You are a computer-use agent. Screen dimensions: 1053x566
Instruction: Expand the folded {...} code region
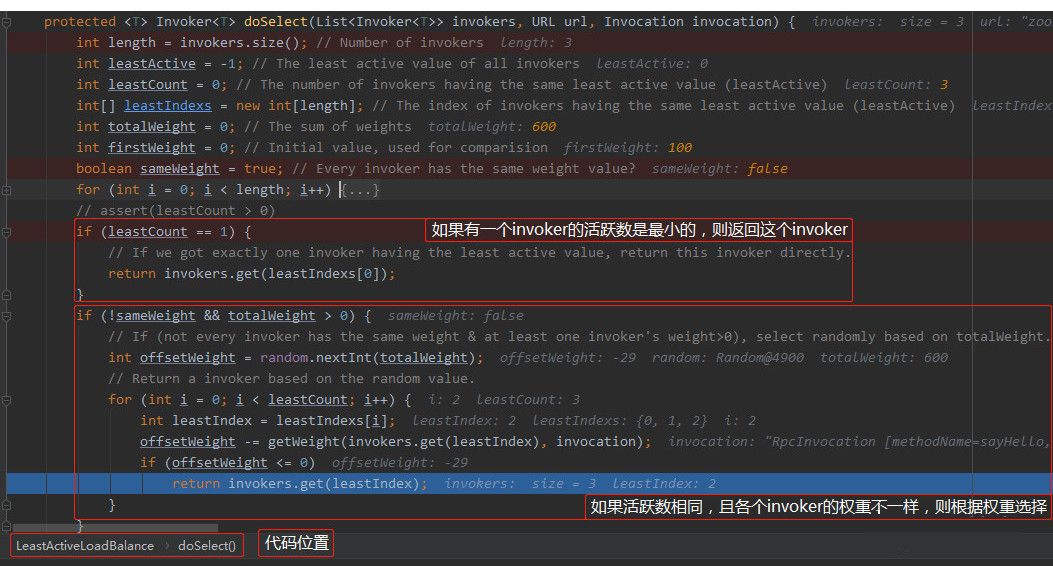[x=361, y=190]
